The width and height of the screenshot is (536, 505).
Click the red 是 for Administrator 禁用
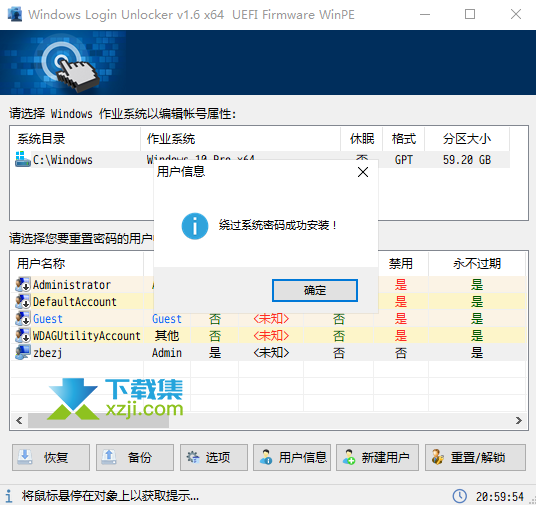[401, 284]
